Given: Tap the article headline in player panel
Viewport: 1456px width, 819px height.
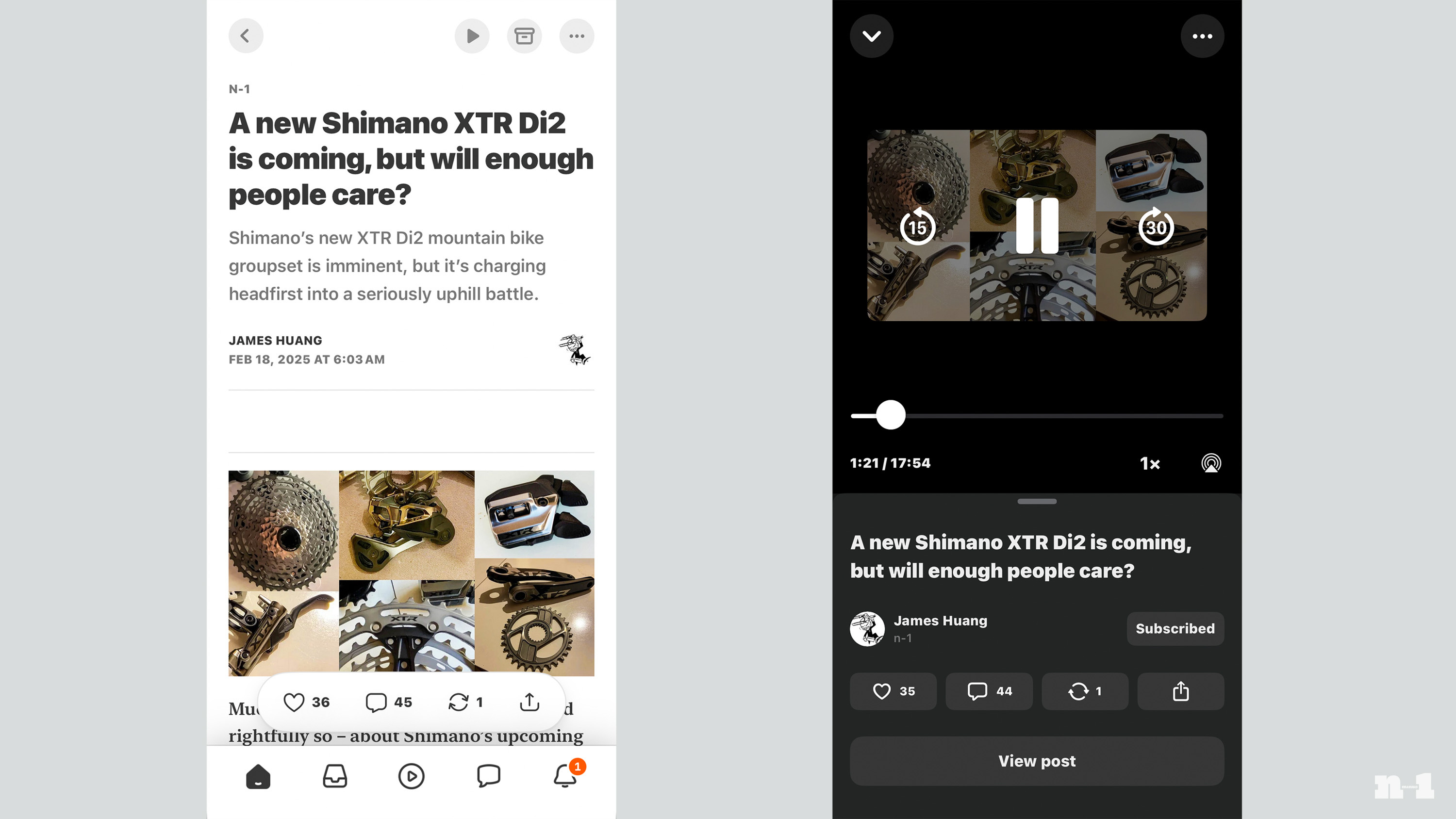Looking at the screenshot, I should pyautogui.click(x=1021, y=556).
